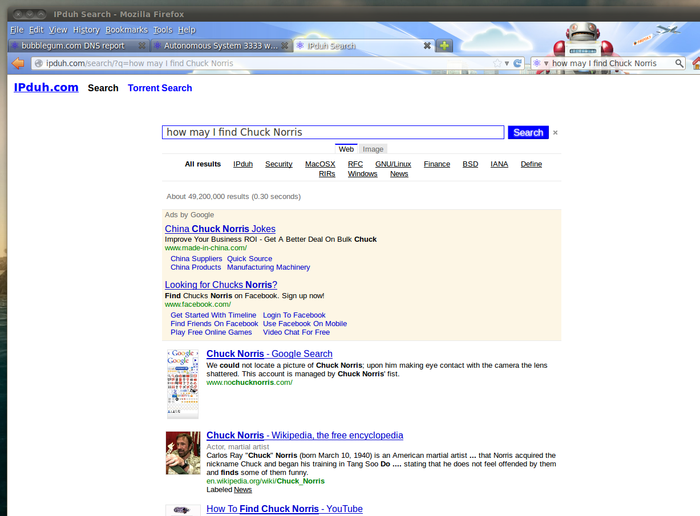This screenshot has width=700, height=516.
Task: Open Chuck Norris Wikipedia result
Action: [x=304, y=435]
